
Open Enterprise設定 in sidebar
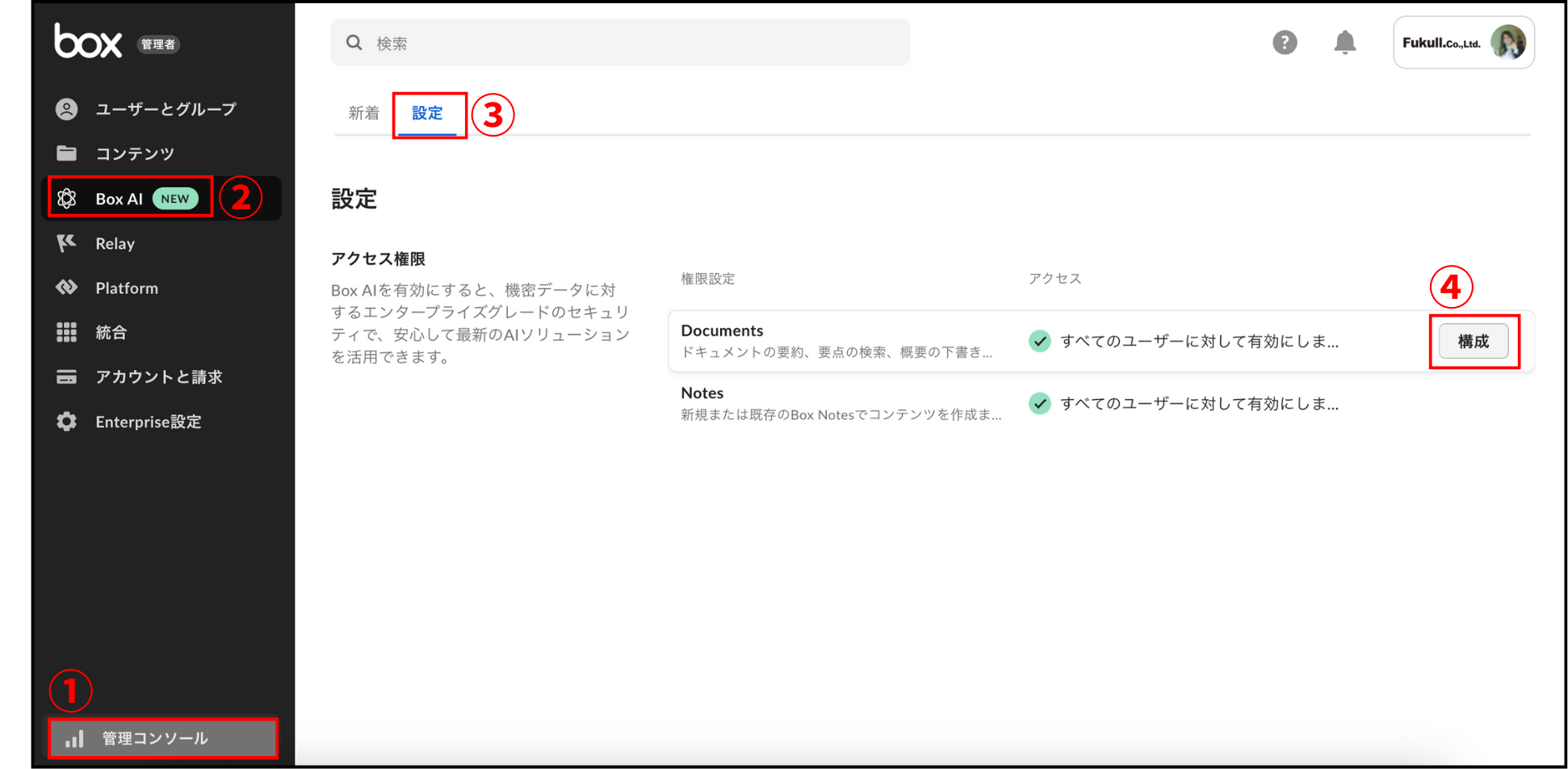point(148,422)
